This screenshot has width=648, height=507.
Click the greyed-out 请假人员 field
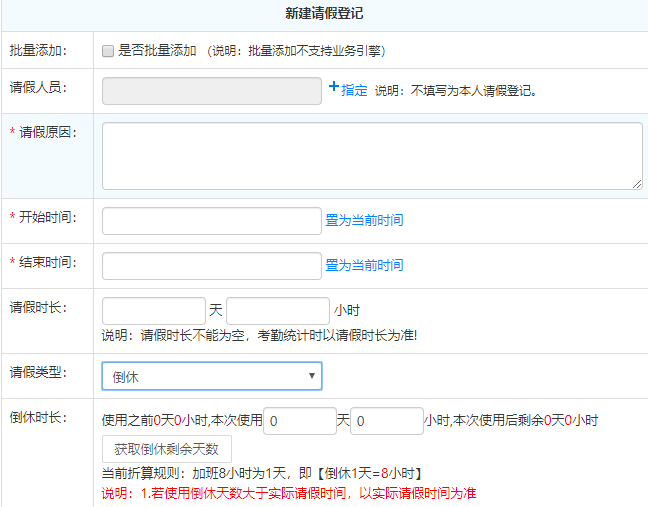[211, 91]
